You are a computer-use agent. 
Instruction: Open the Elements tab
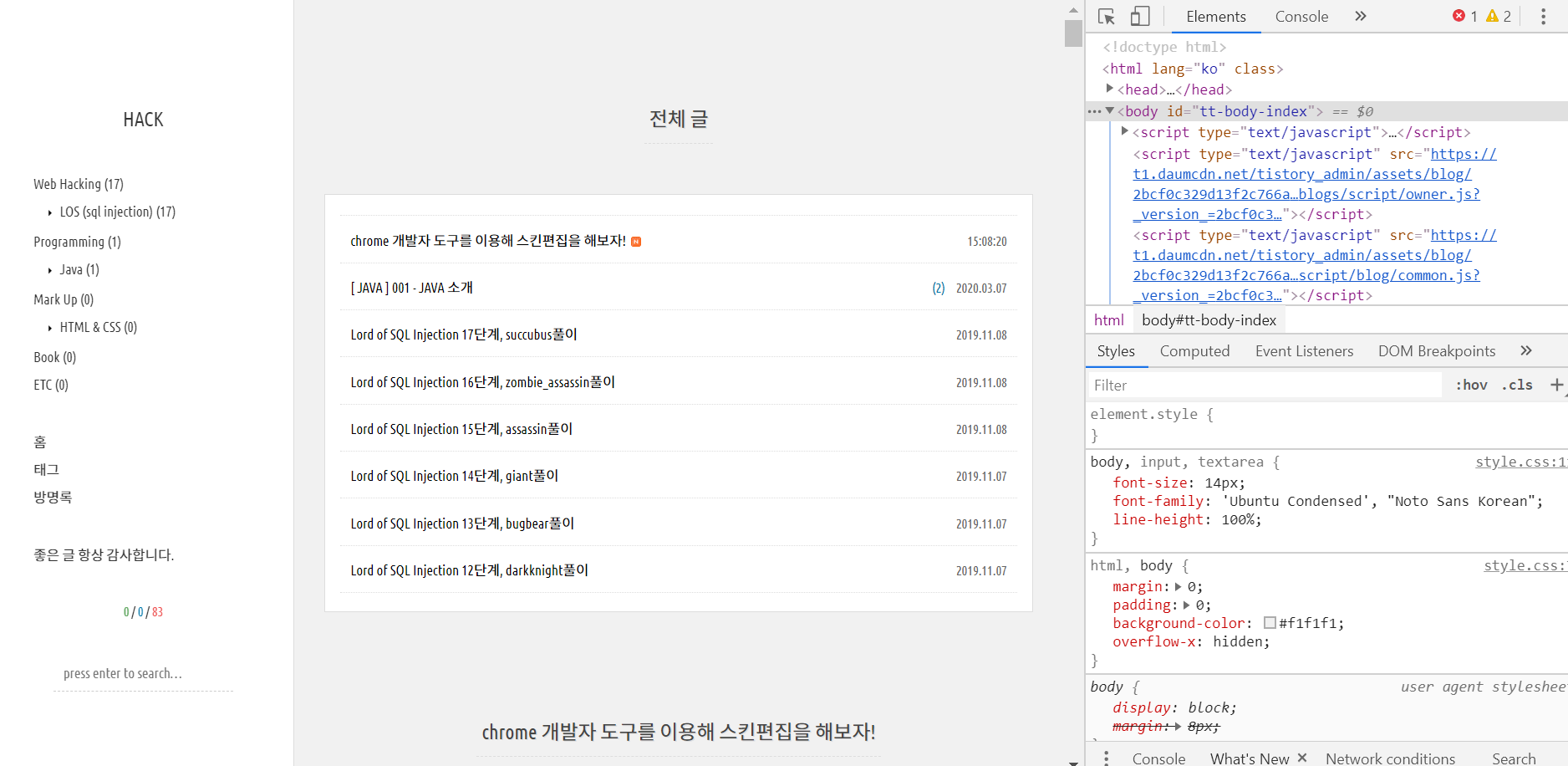[x=1215, y=17]
